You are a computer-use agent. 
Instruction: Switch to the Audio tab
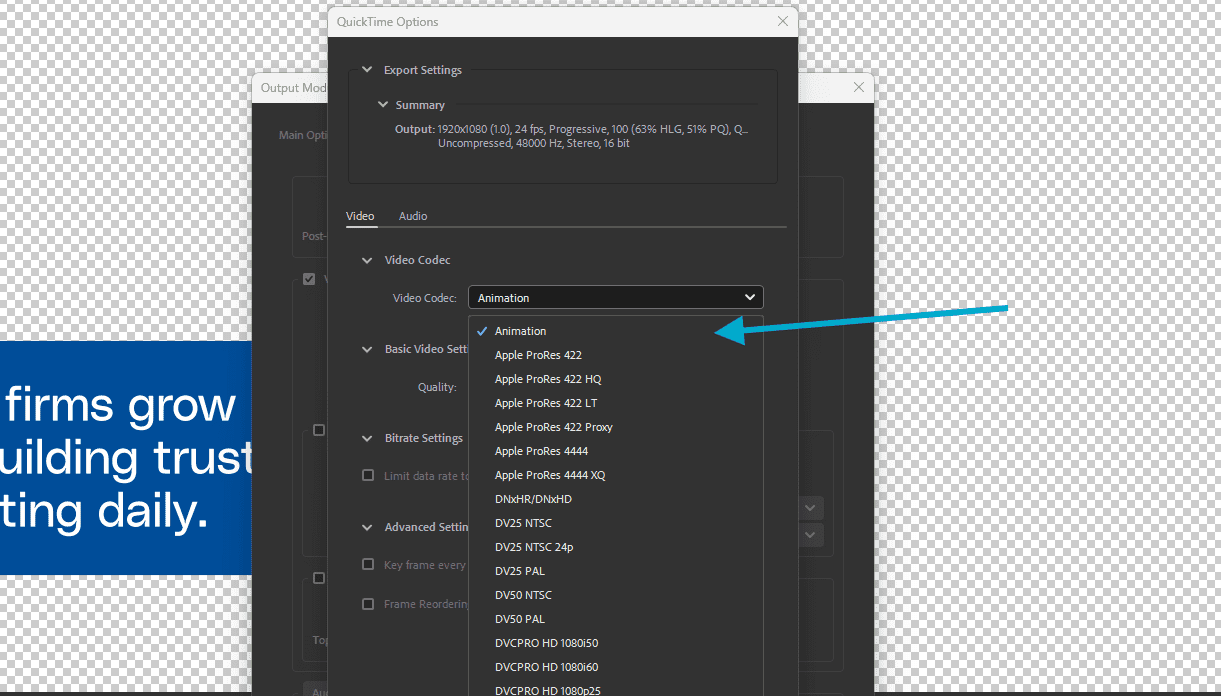point(413,216)
